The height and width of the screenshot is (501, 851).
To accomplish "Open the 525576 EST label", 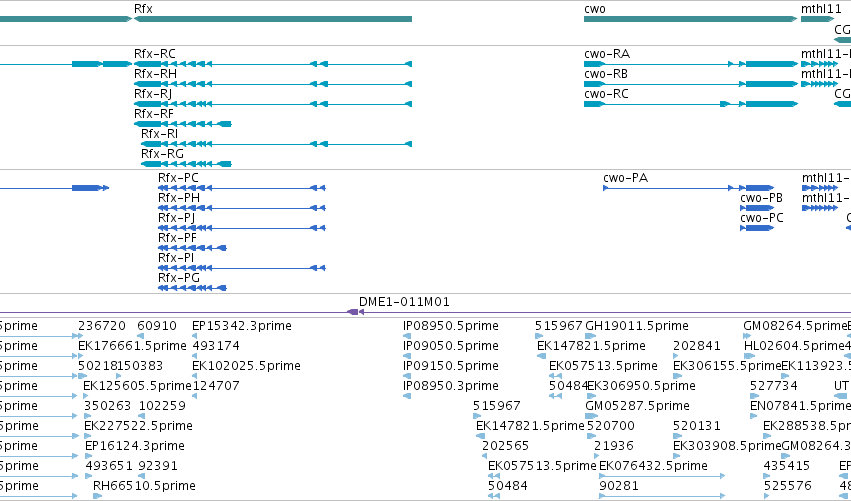I will [788, 486].
